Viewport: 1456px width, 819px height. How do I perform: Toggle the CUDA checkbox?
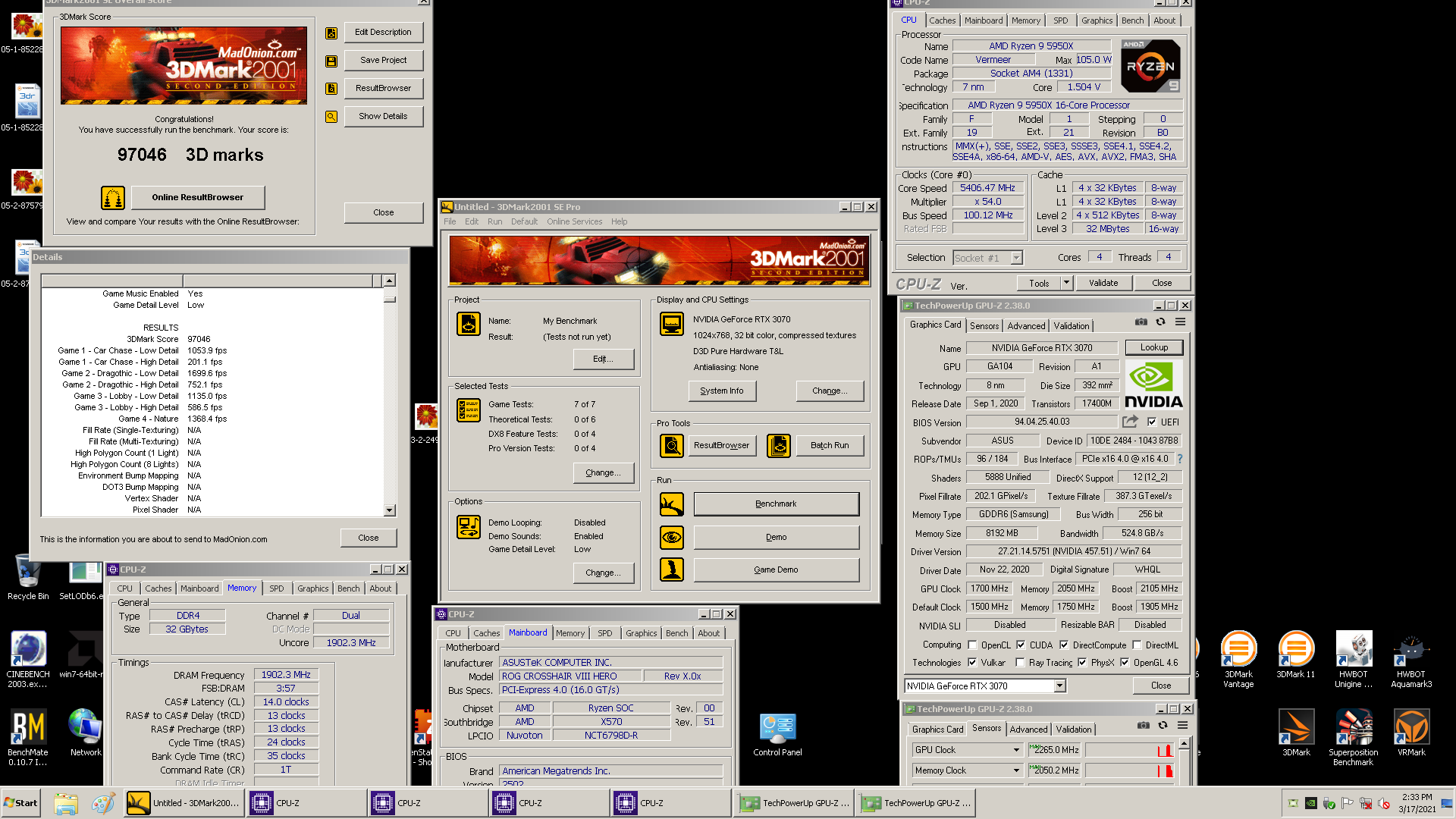pyautogui.click(x=1021, y=645)
